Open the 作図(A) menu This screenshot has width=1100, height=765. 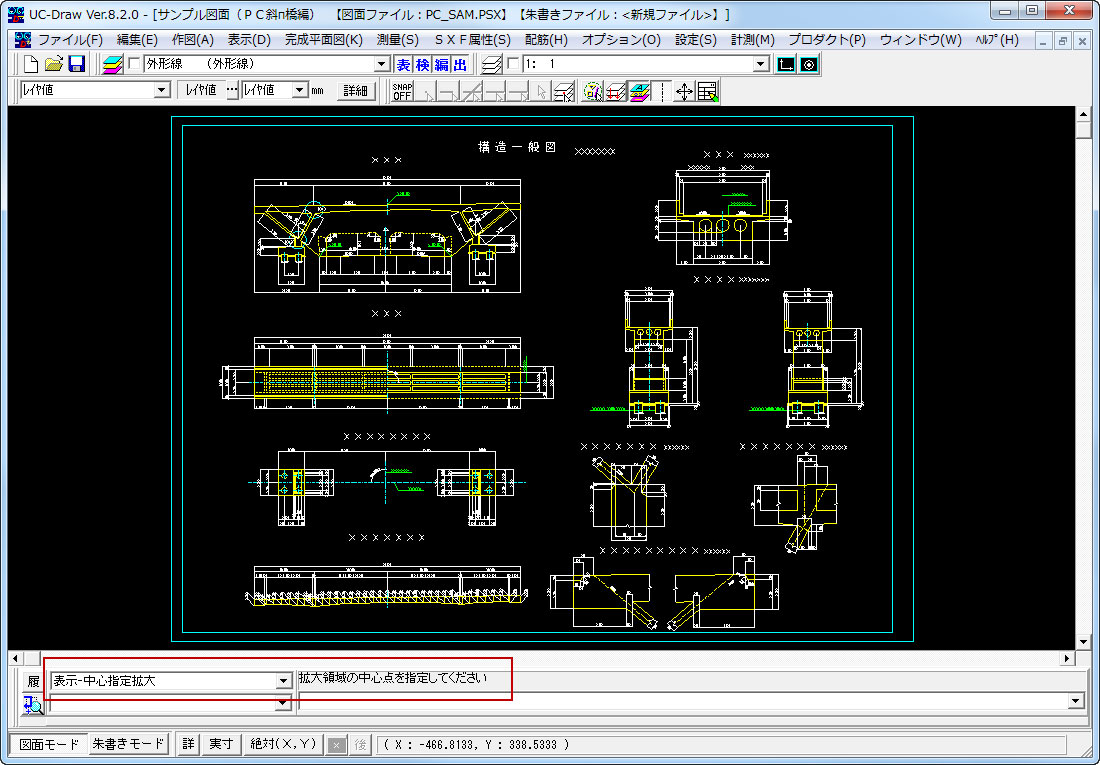pyautogui.click(x=192, y=40)
